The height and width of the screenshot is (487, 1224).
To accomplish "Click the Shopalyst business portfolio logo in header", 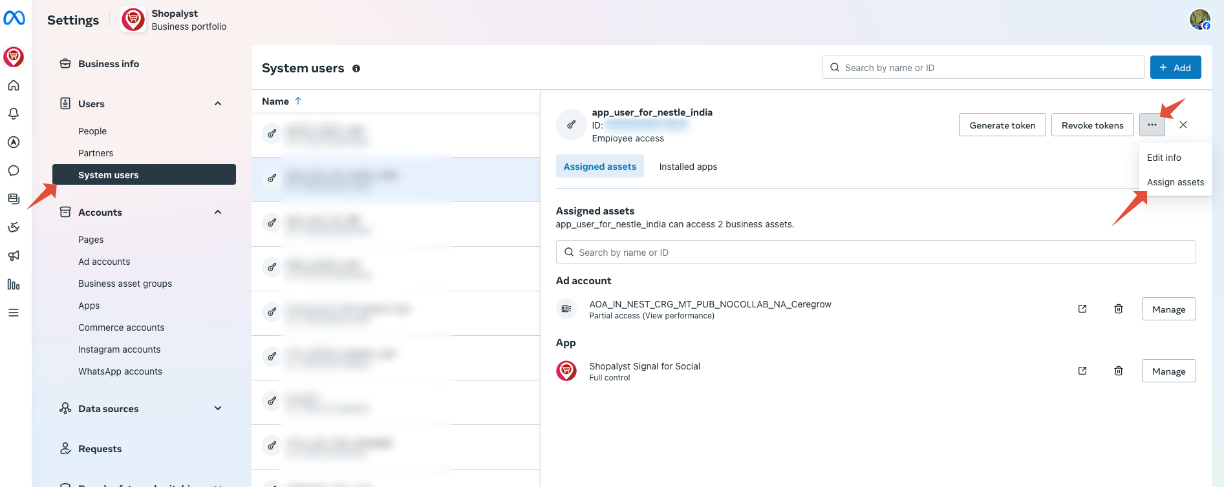I will 132,20.
